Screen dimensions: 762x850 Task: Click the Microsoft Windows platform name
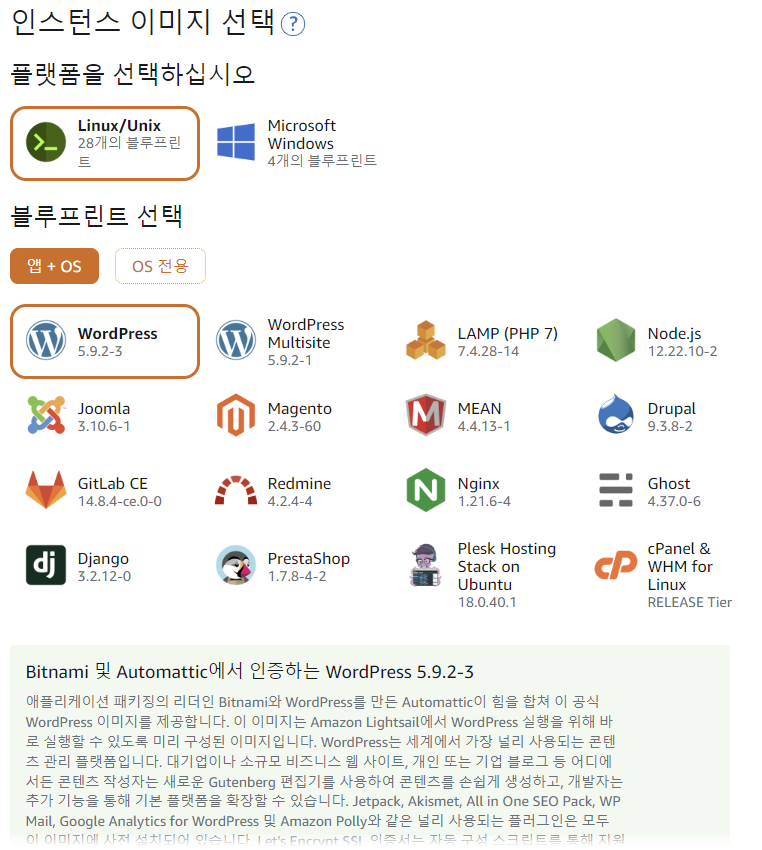pyautogui.click(x=302, y=134)
